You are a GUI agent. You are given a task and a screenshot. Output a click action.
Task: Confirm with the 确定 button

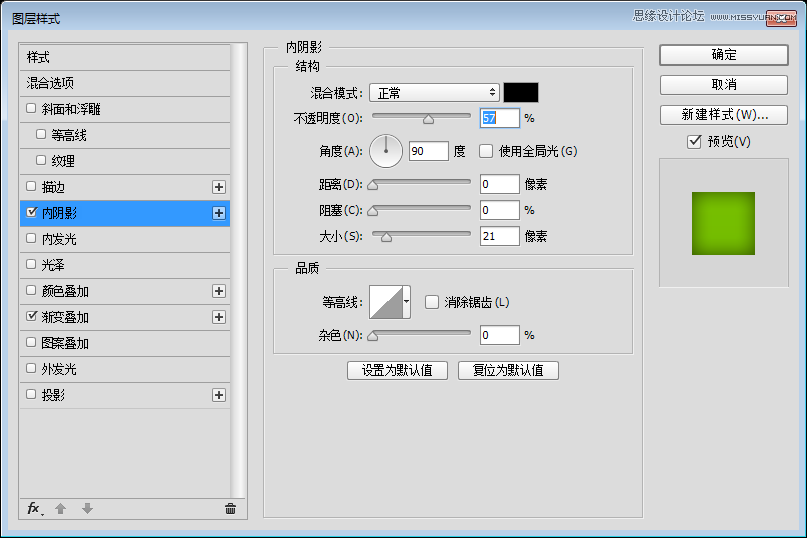point(724,55)
